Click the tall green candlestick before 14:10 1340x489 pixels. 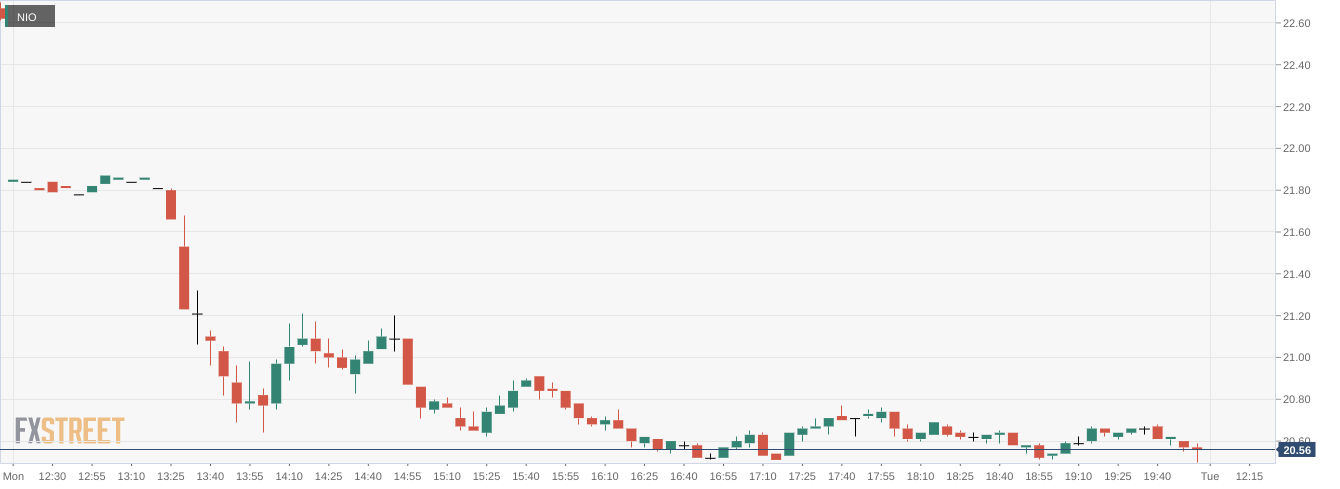click(x=276, y=383)
